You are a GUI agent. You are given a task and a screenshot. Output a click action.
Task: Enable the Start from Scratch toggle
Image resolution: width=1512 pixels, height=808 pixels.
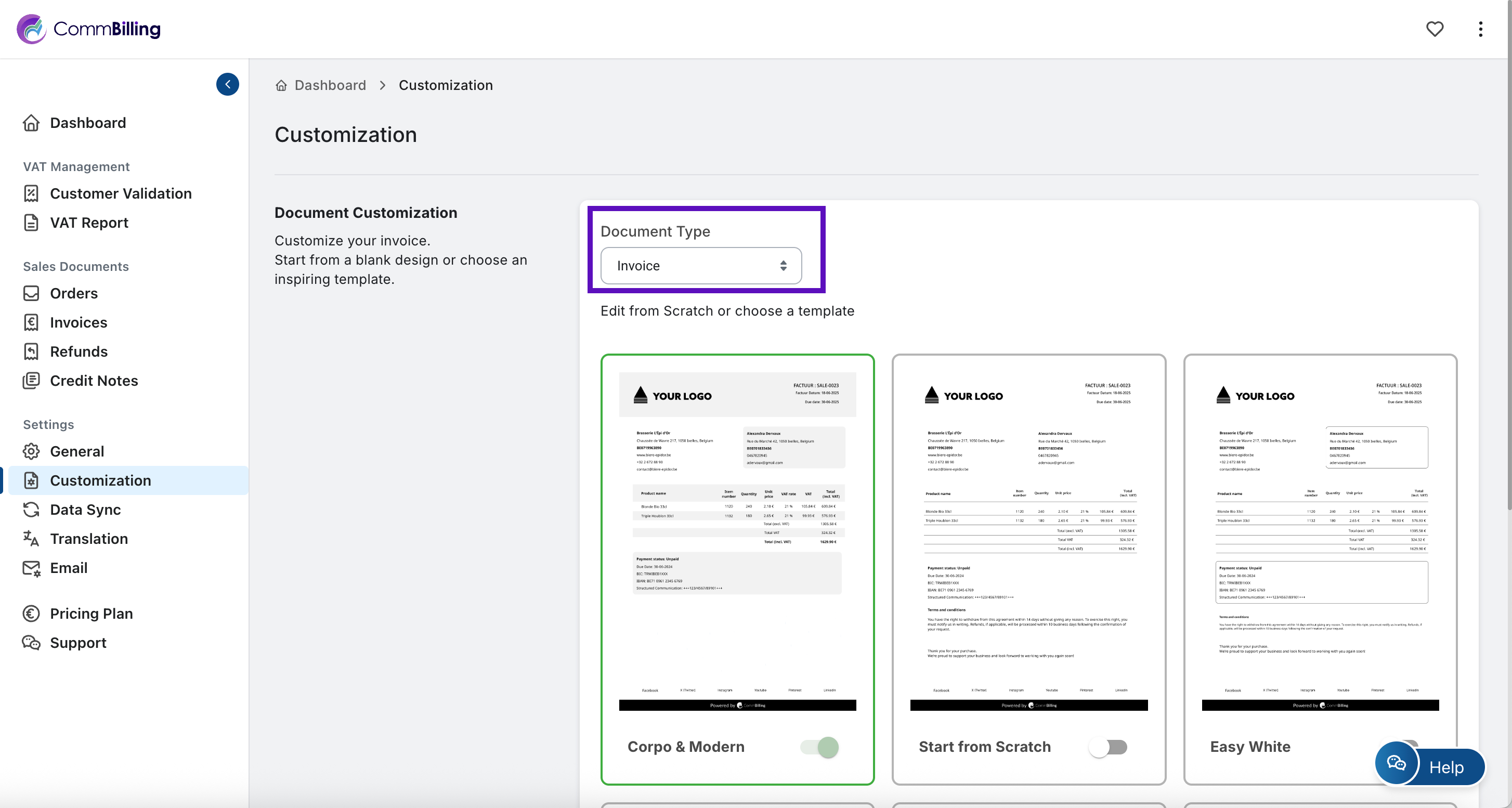1108,747
